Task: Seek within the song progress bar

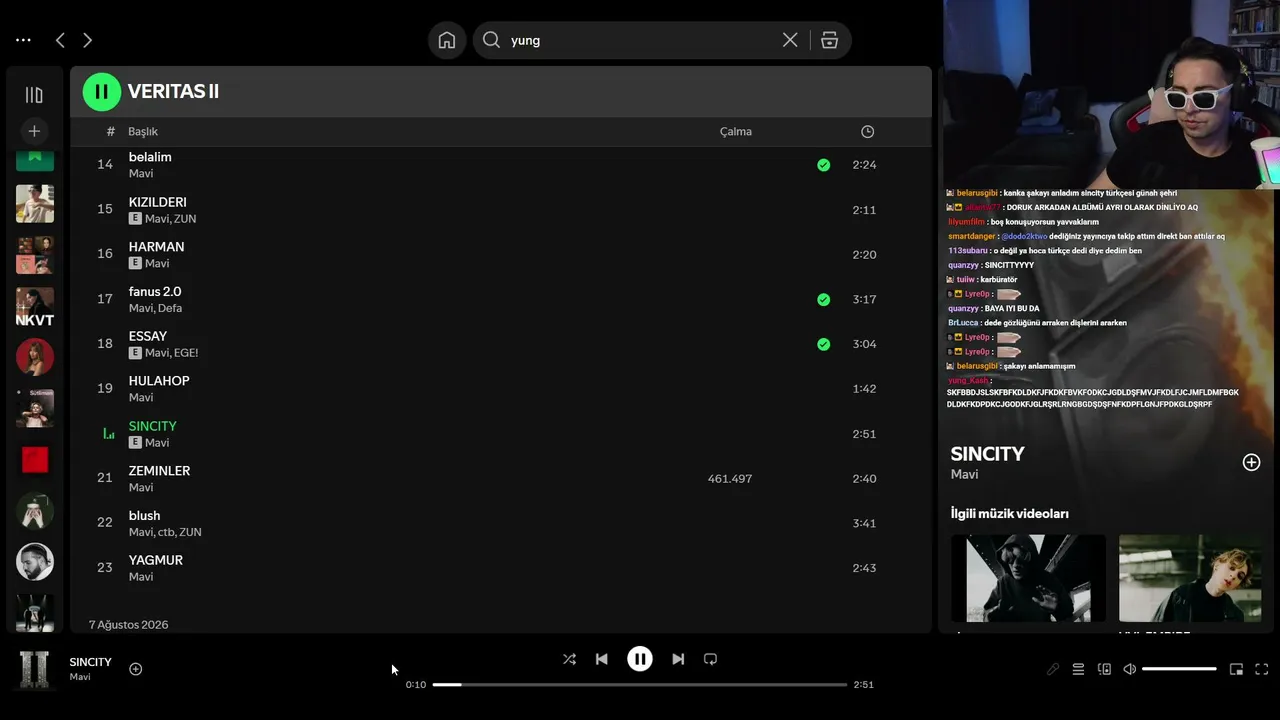Action: [640, 685]
